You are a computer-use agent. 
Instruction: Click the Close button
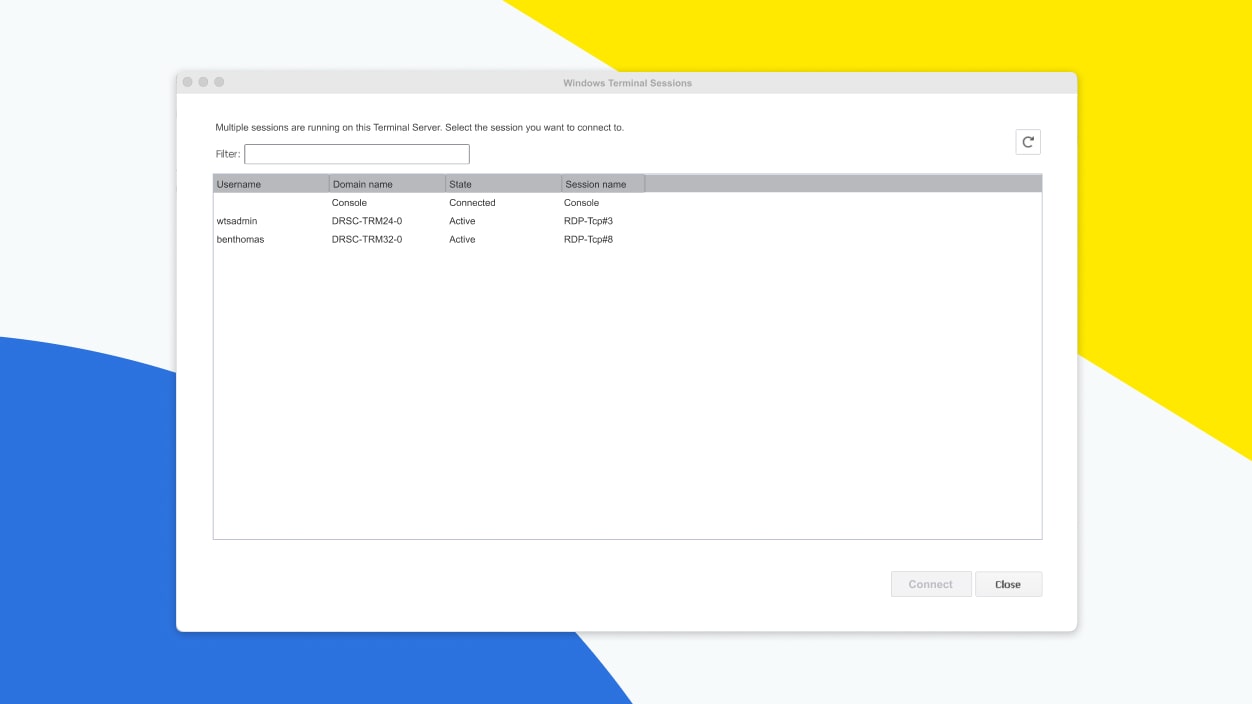coord(1008,584)
